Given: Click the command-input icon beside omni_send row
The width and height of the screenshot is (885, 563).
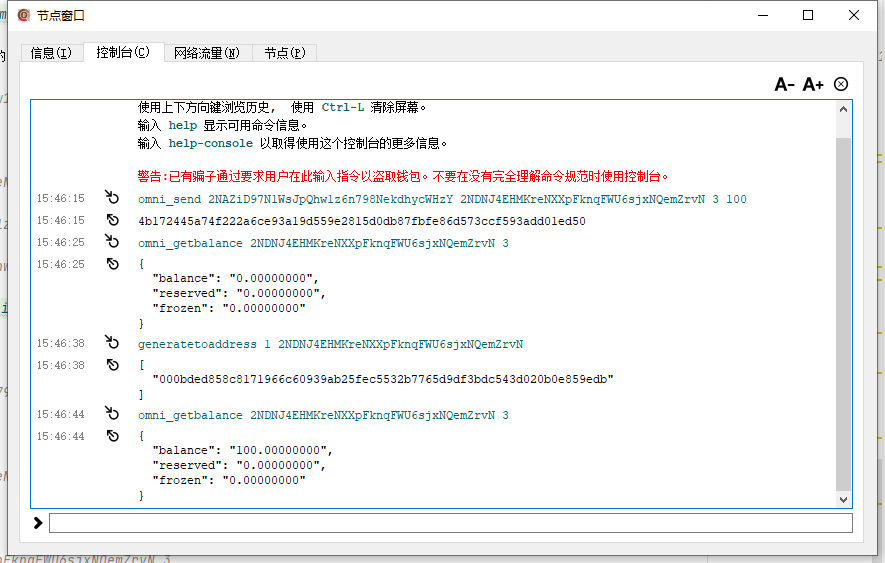Looking at the screenshot, I should pos(112,197).
